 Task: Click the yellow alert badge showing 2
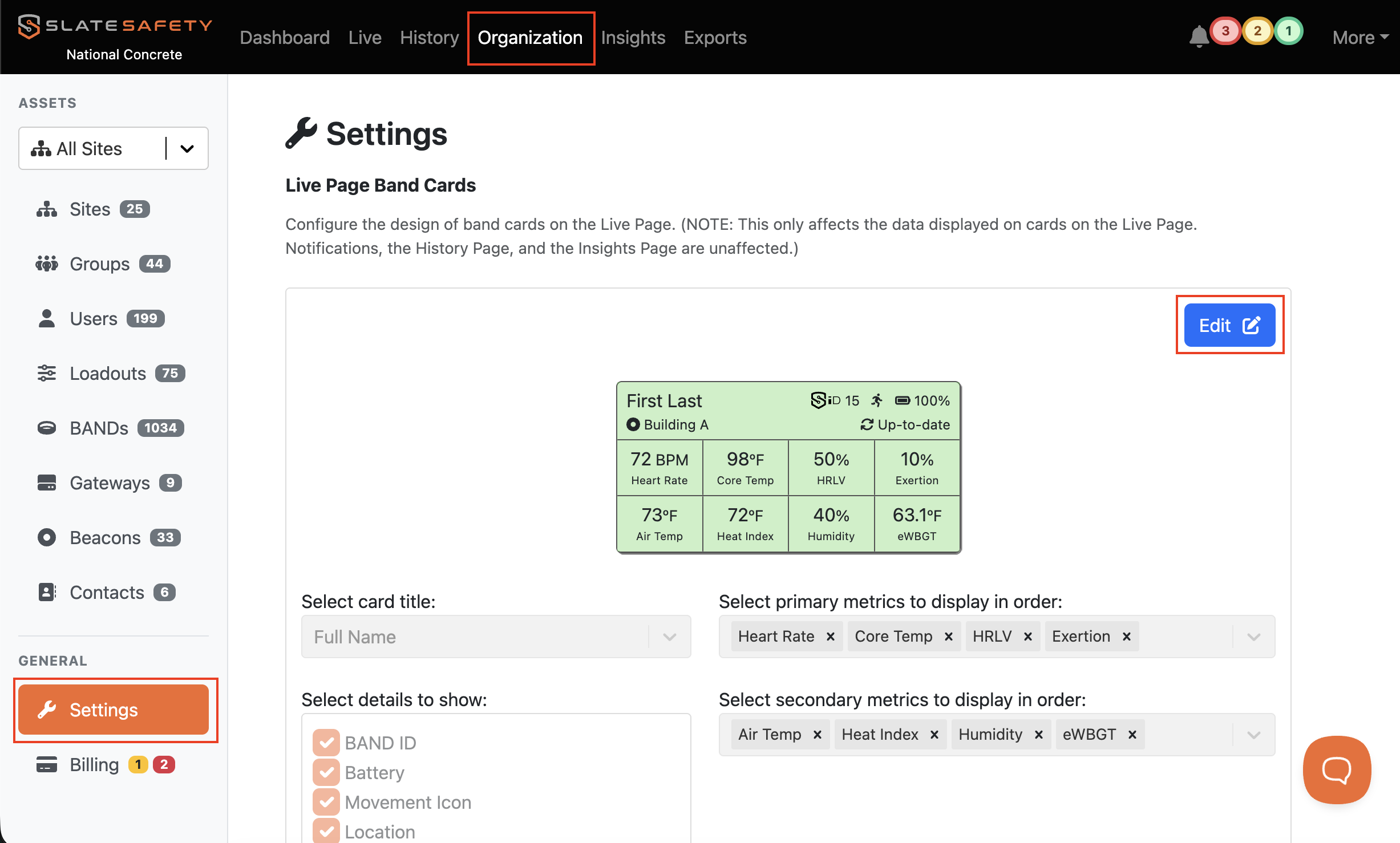coord(1257,31)
